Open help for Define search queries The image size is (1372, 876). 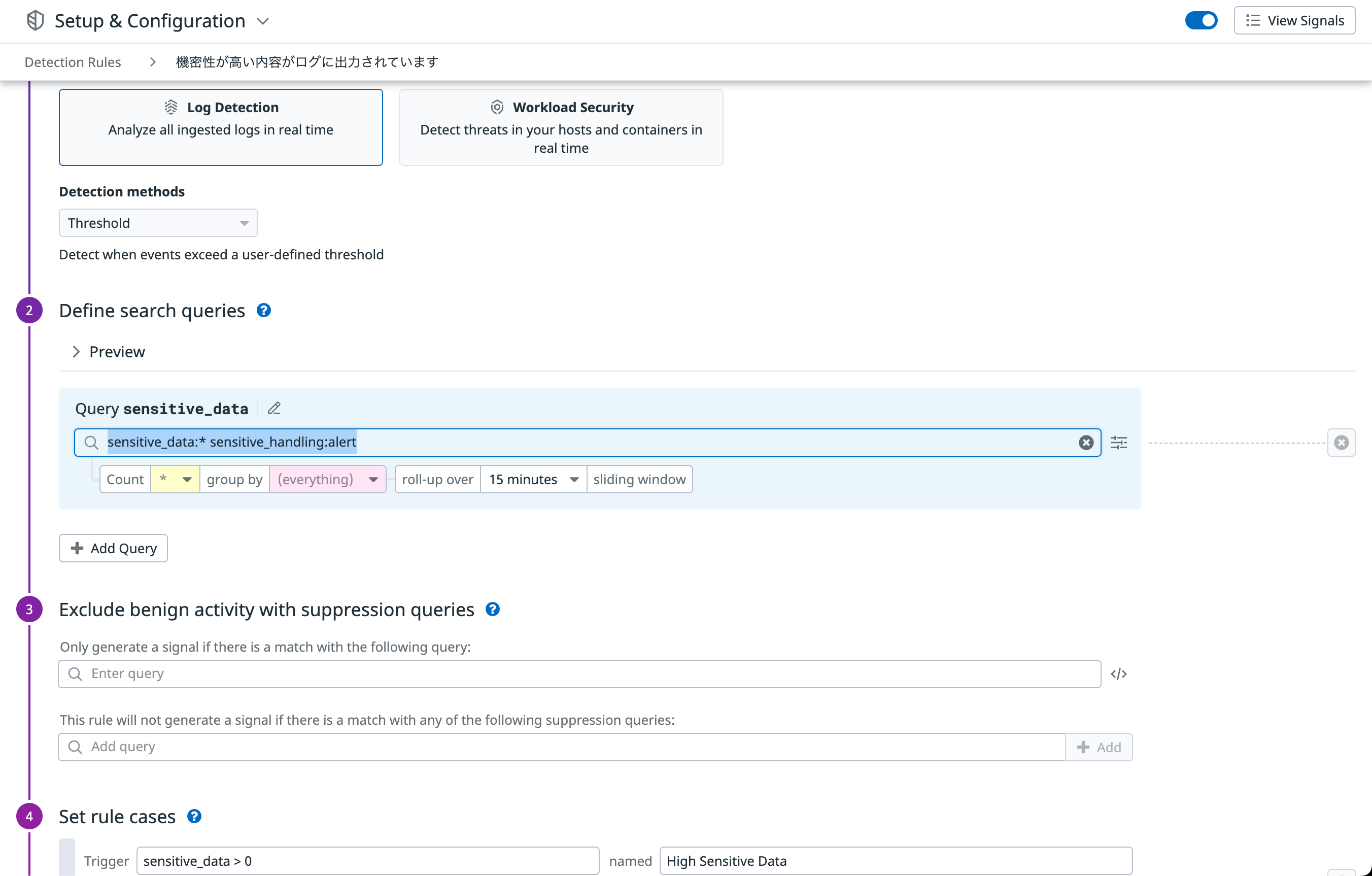[264, 310]
